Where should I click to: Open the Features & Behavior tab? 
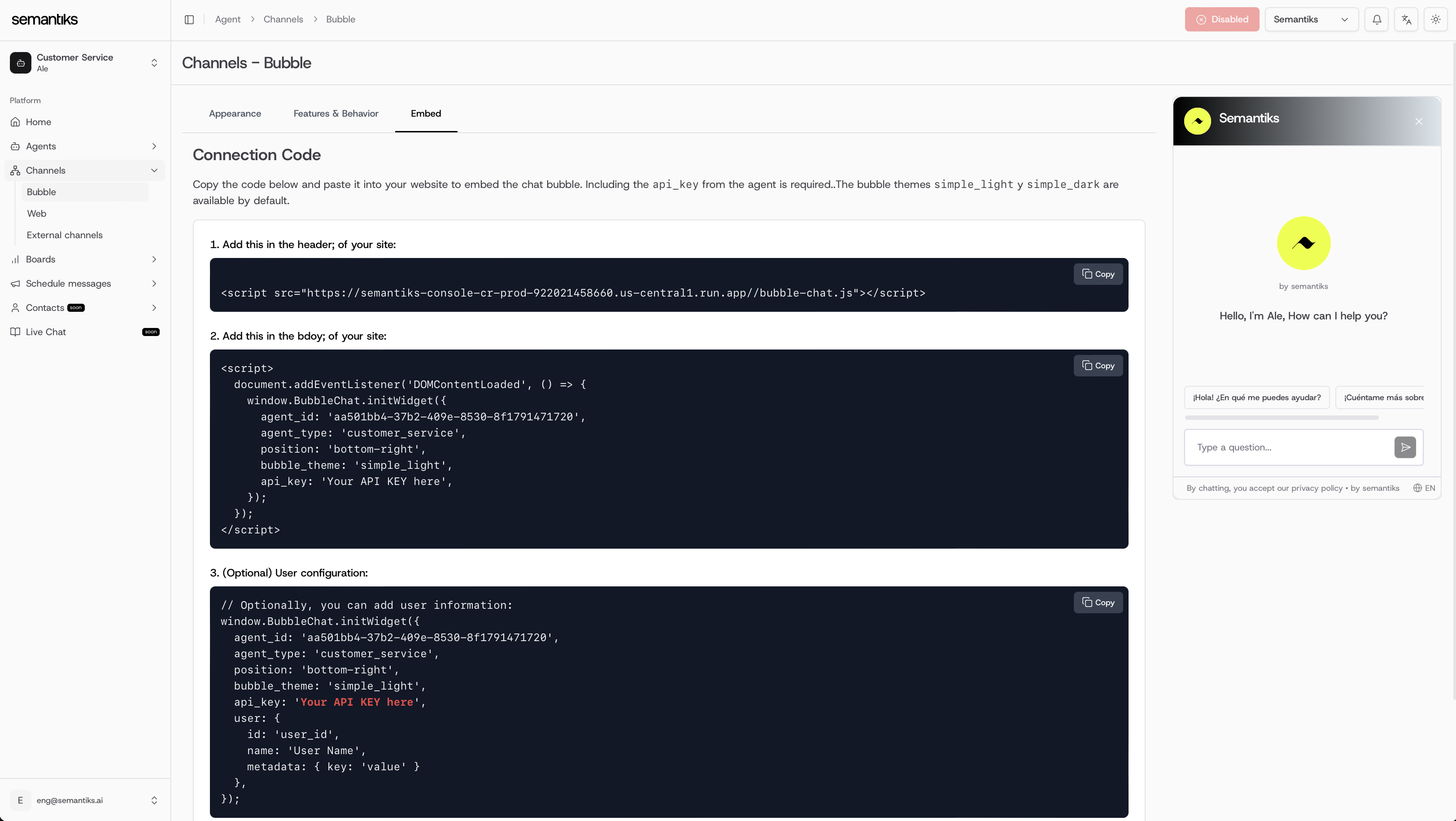tap(336, 114)
